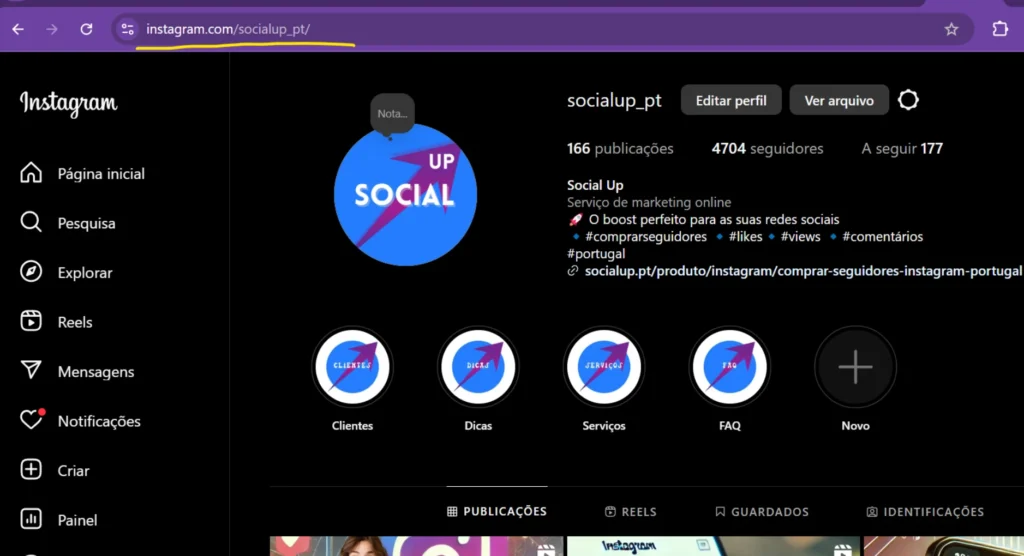
Task: Switch to the IDENTIFICAÇÕES tab
Action: 925,512
